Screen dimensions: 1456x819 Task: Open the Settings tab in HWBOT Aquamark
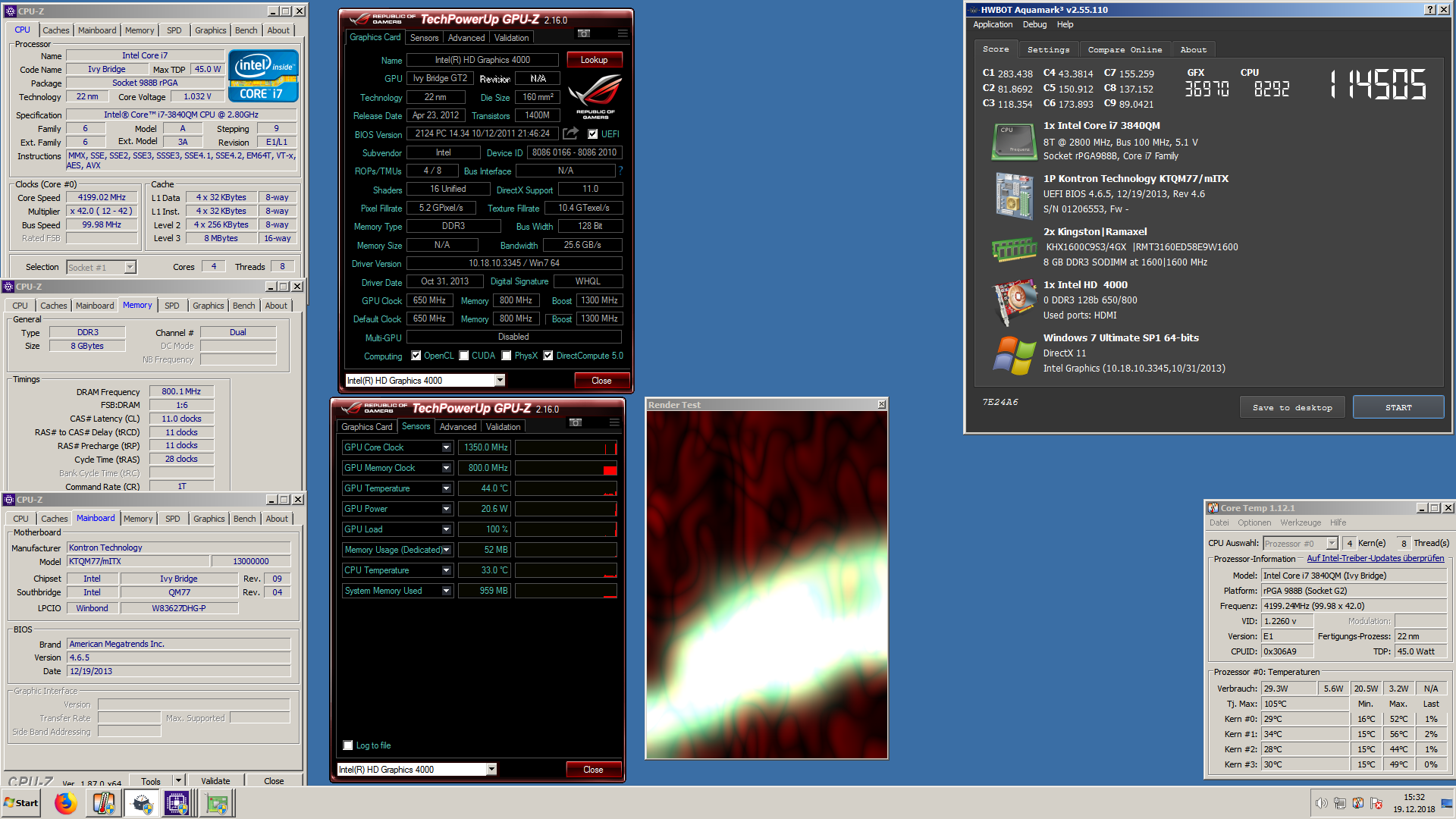(x=1048, y=49)
